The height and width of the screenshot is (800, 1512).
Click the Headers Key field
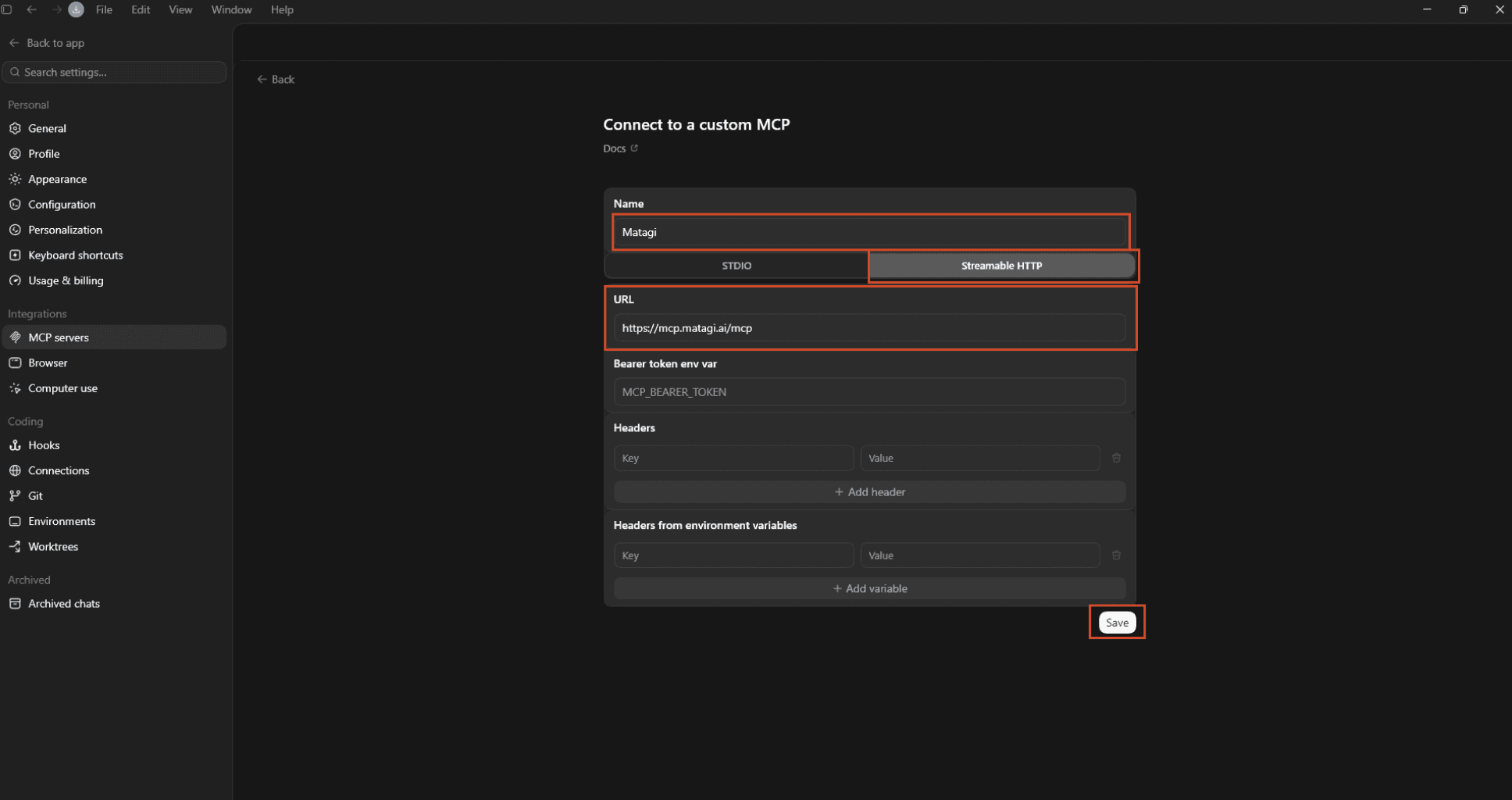(x=733, y=459)
